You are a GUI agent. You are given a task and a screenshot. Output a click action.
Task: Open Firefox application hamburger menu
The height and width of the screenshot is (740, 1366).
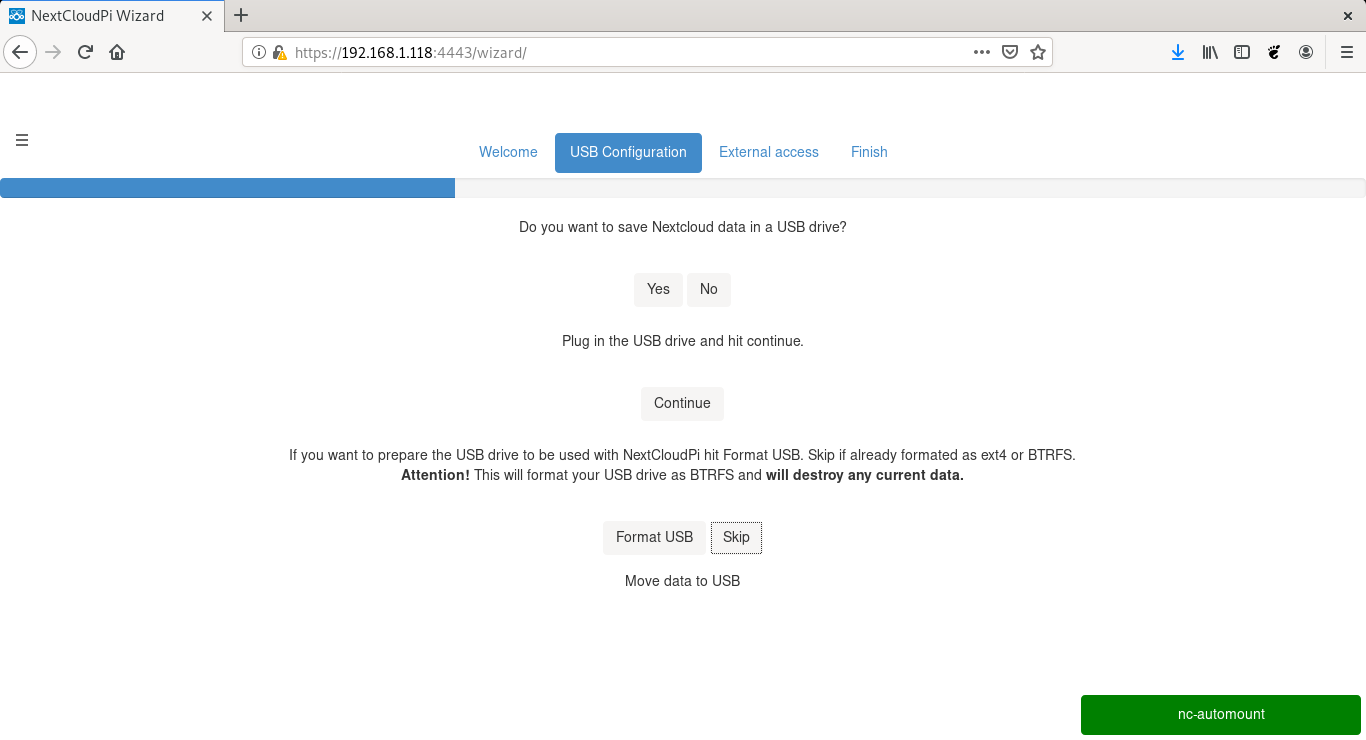tap(1347, 52)
